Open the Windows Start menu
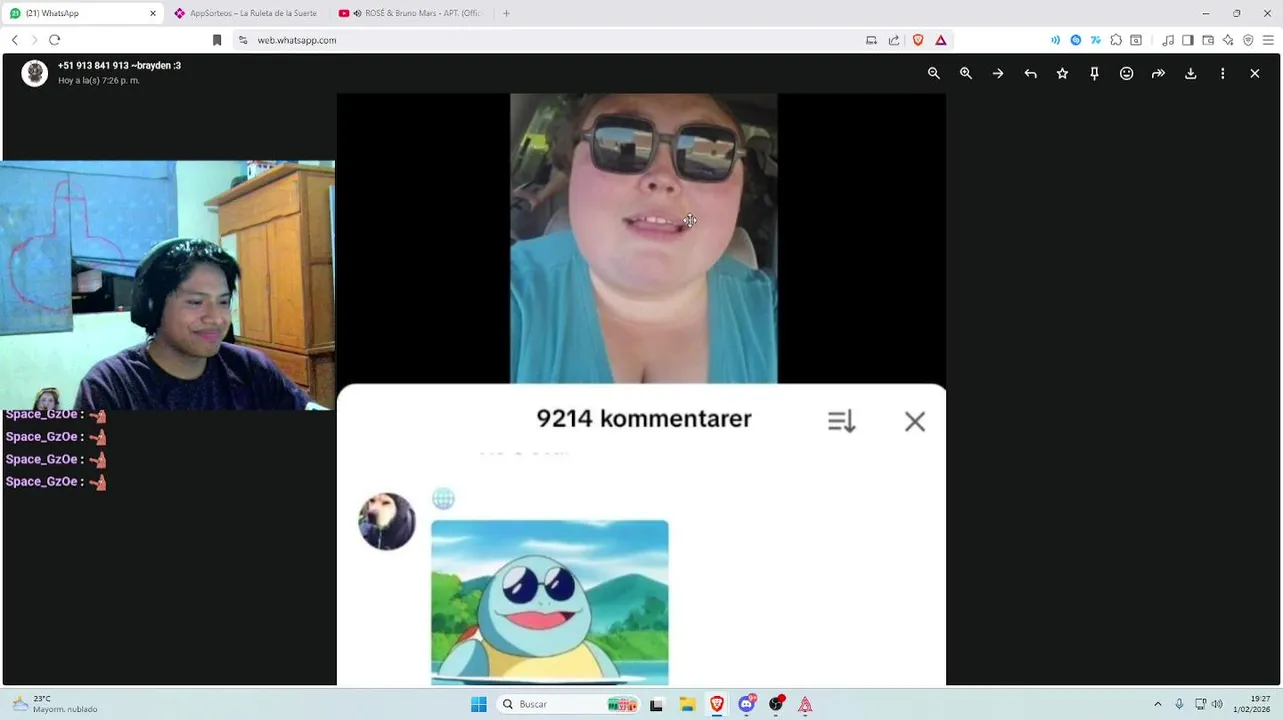1283x720 pixels. (x=479, y=704)
